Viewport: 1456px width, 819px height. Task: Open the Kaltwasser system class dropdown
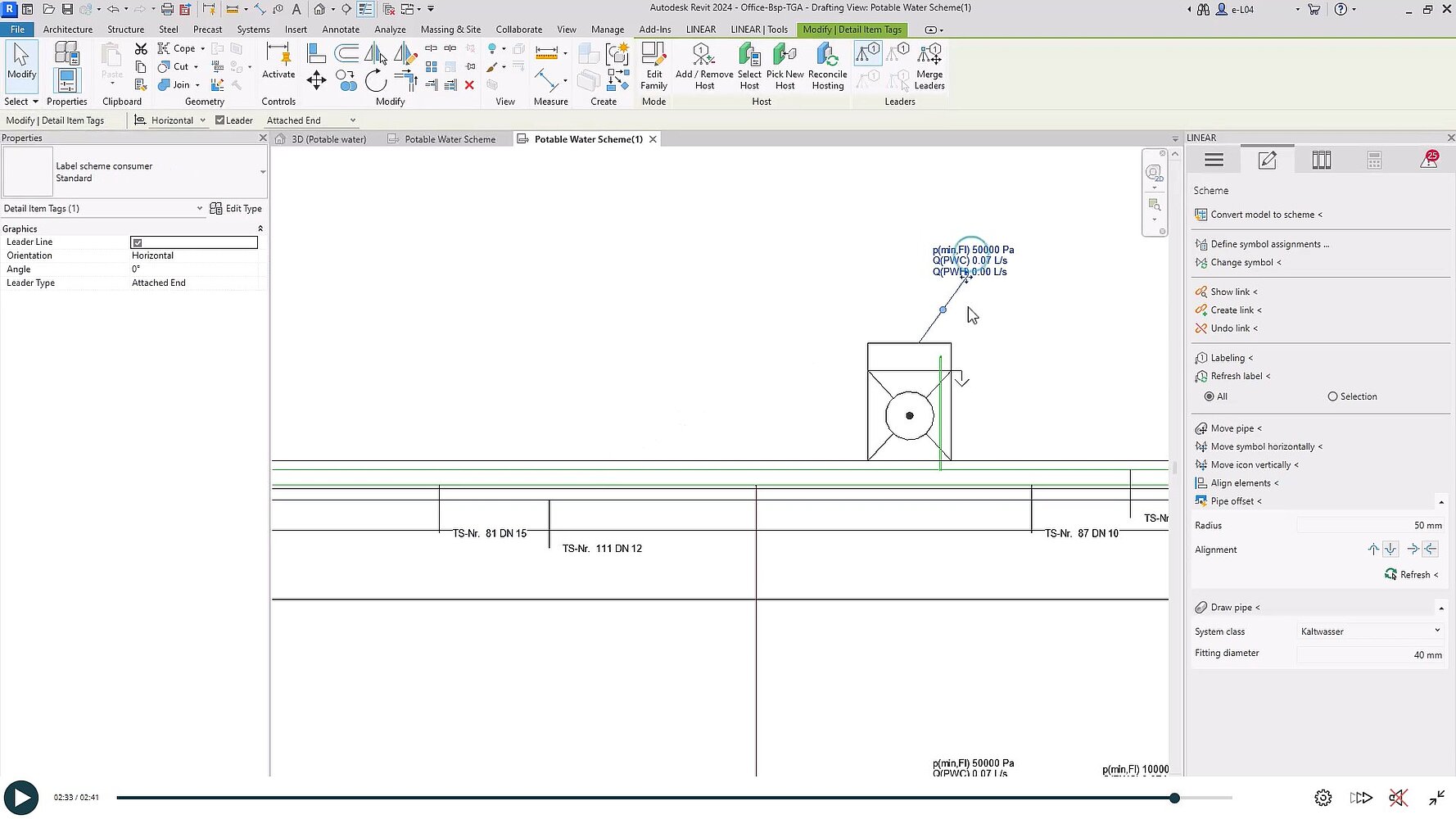1369,631
